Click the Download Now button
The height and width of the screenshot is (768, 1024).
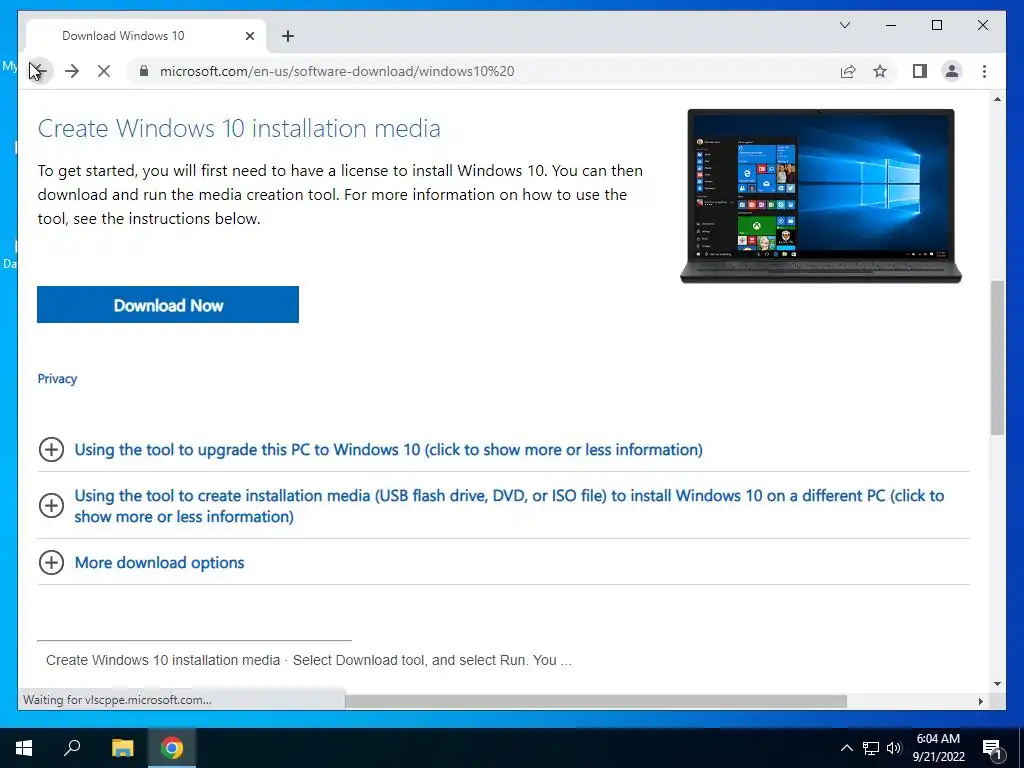(168, 304)
